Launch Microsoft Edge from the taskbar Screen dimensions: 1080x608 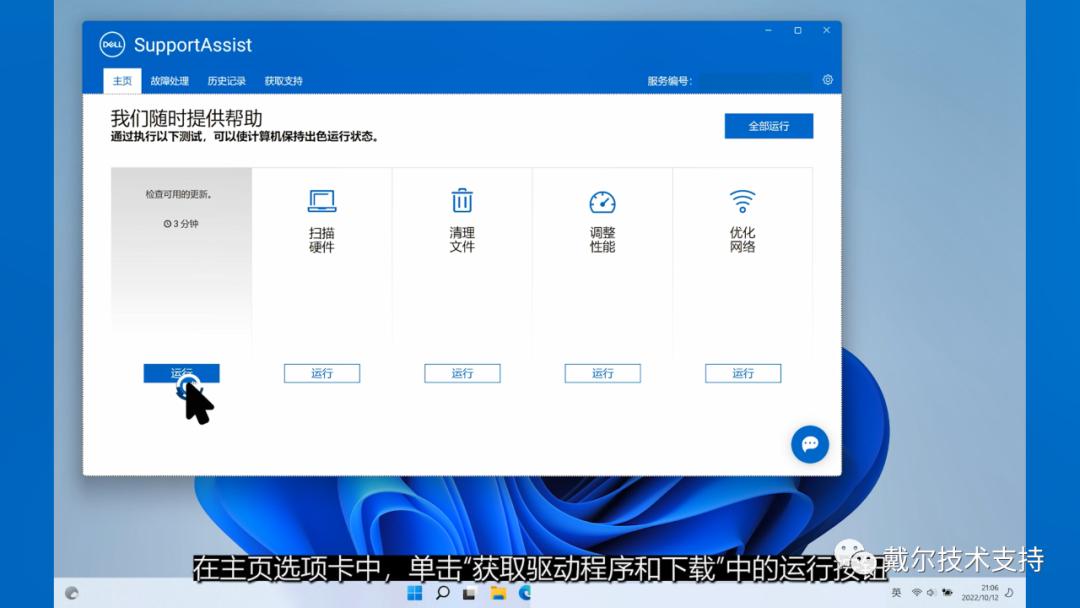click(523, 592)
